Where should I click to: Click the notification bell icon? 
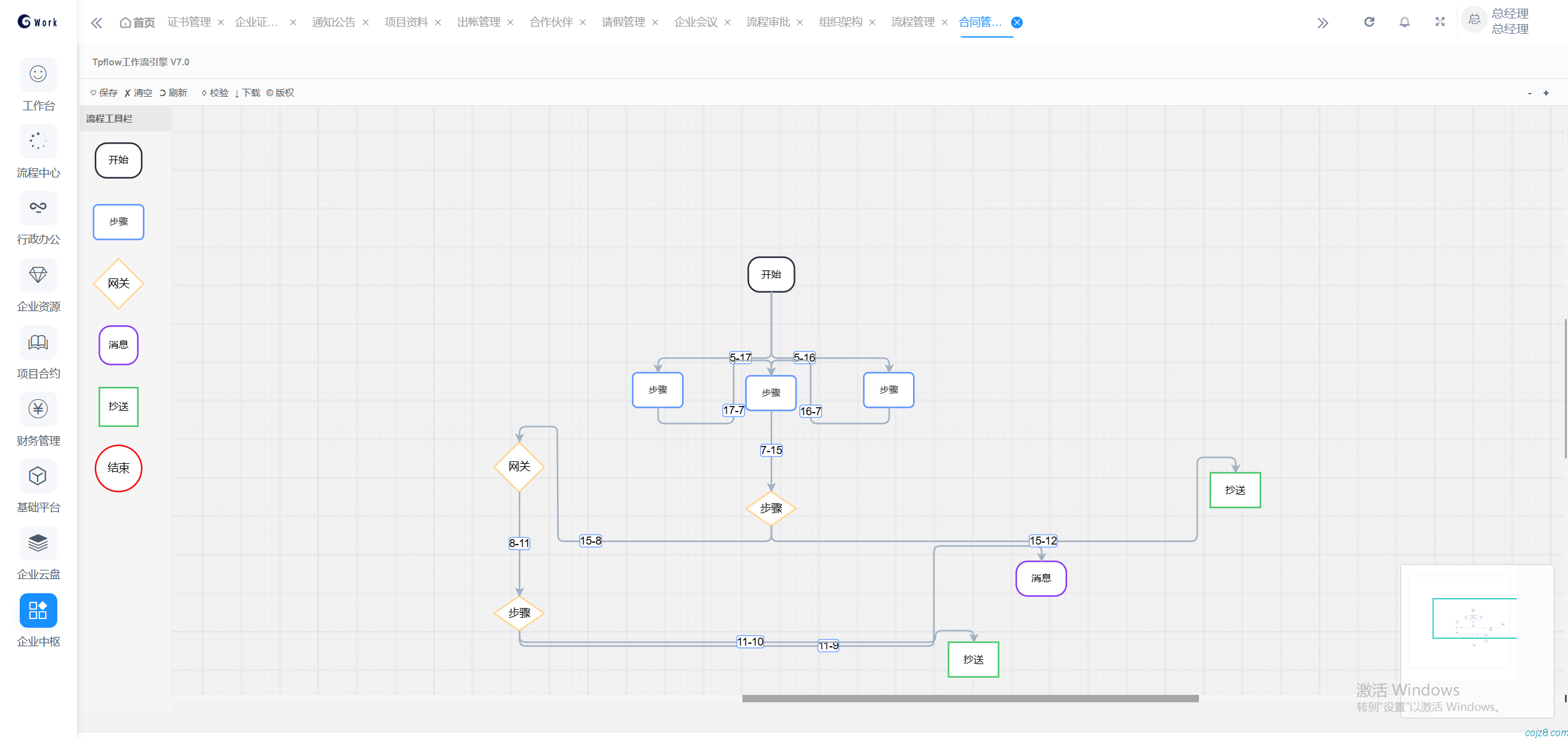click(1404, 22)
